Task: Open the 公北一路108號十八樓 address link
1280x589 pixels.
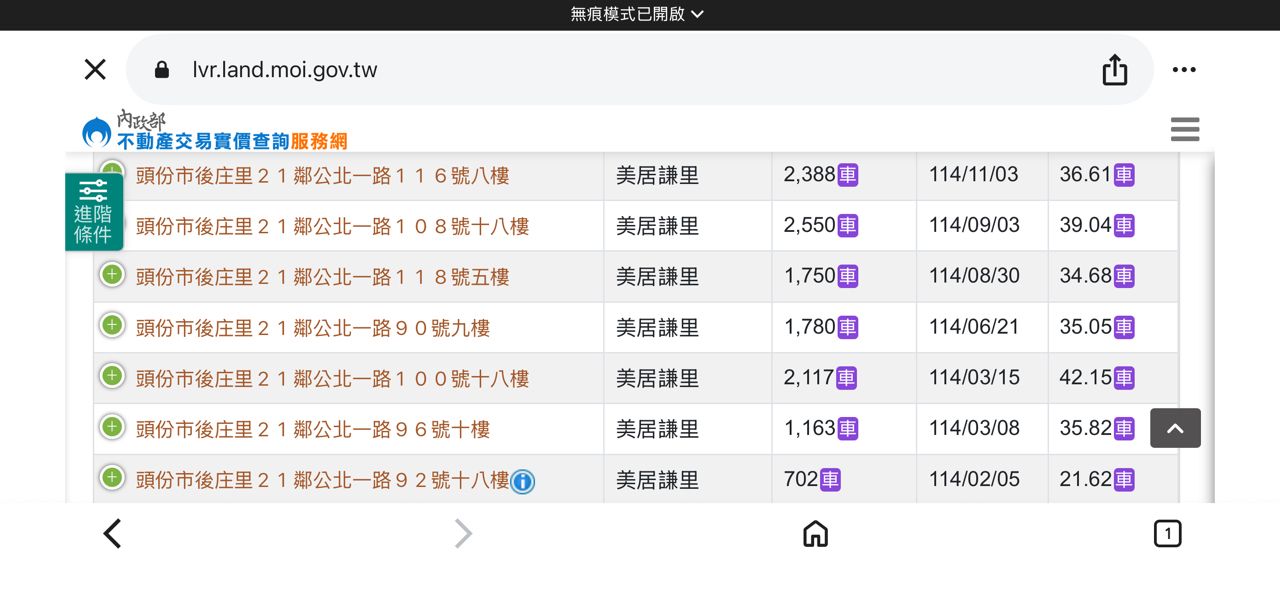Action: (332, 227)
